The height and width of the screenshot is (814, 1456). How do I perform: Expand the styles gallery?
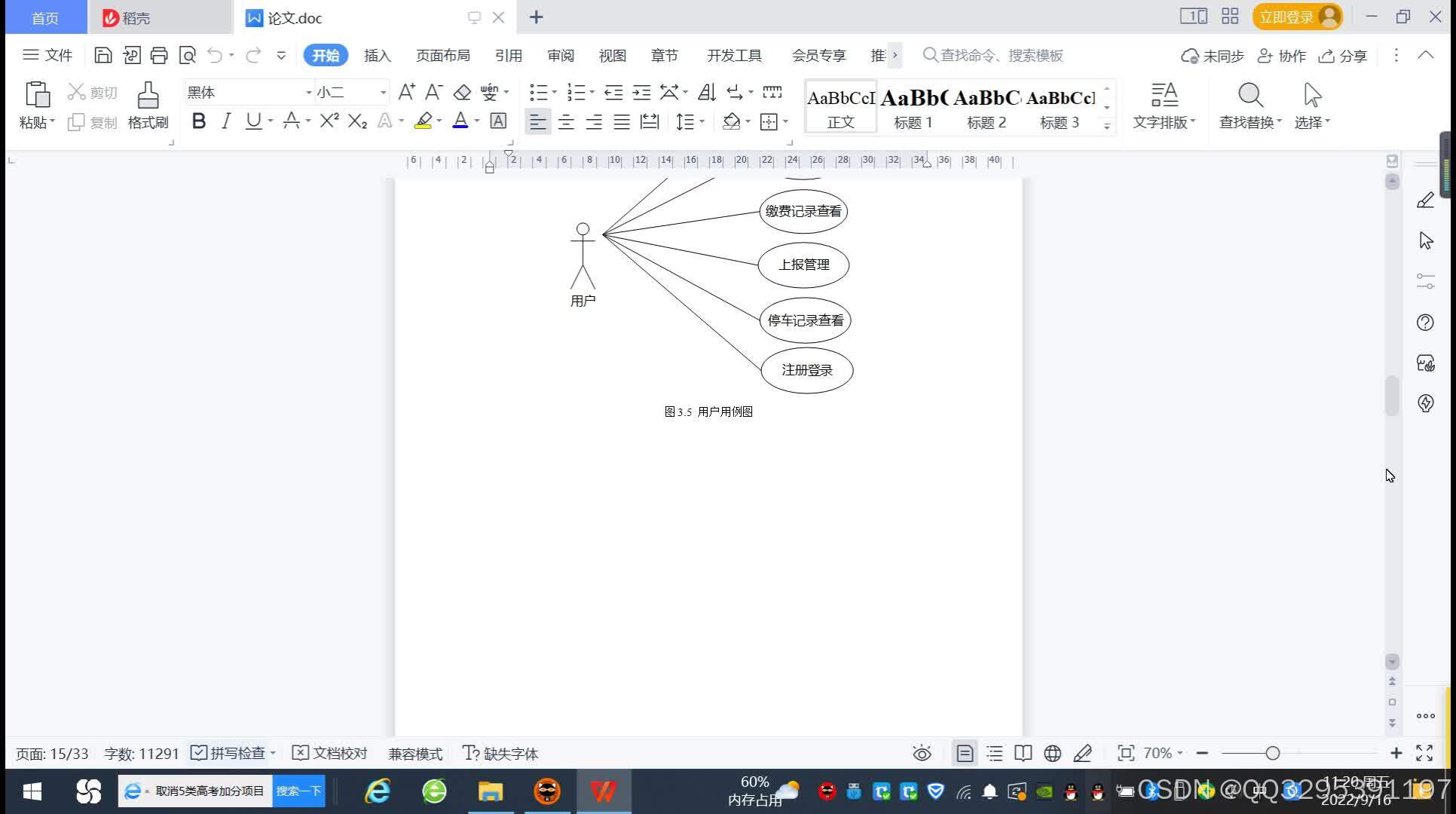(x=1107, y=127)
